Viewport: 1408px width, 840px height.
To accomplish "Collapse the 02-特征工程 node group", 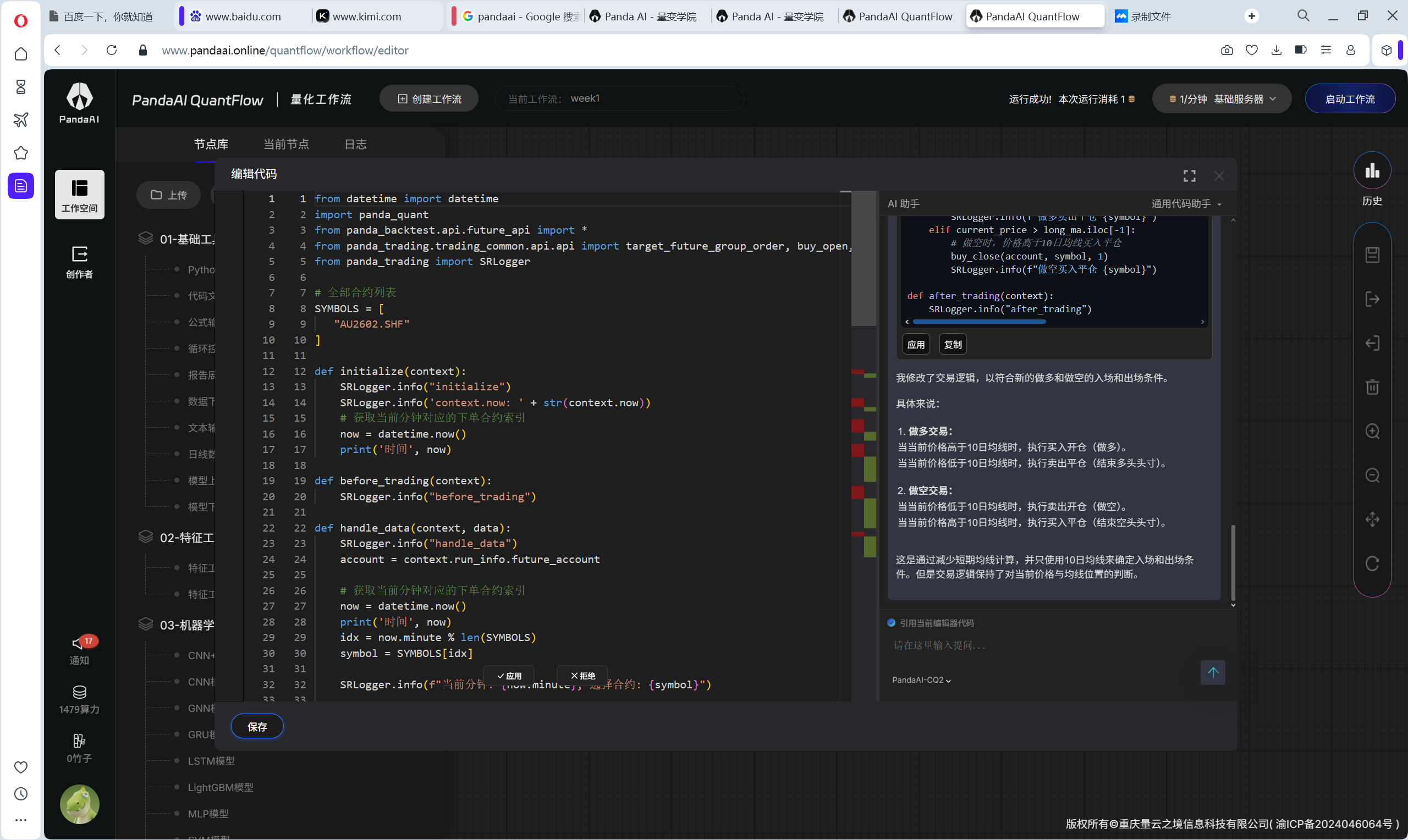I will click(x=177, y=537).
